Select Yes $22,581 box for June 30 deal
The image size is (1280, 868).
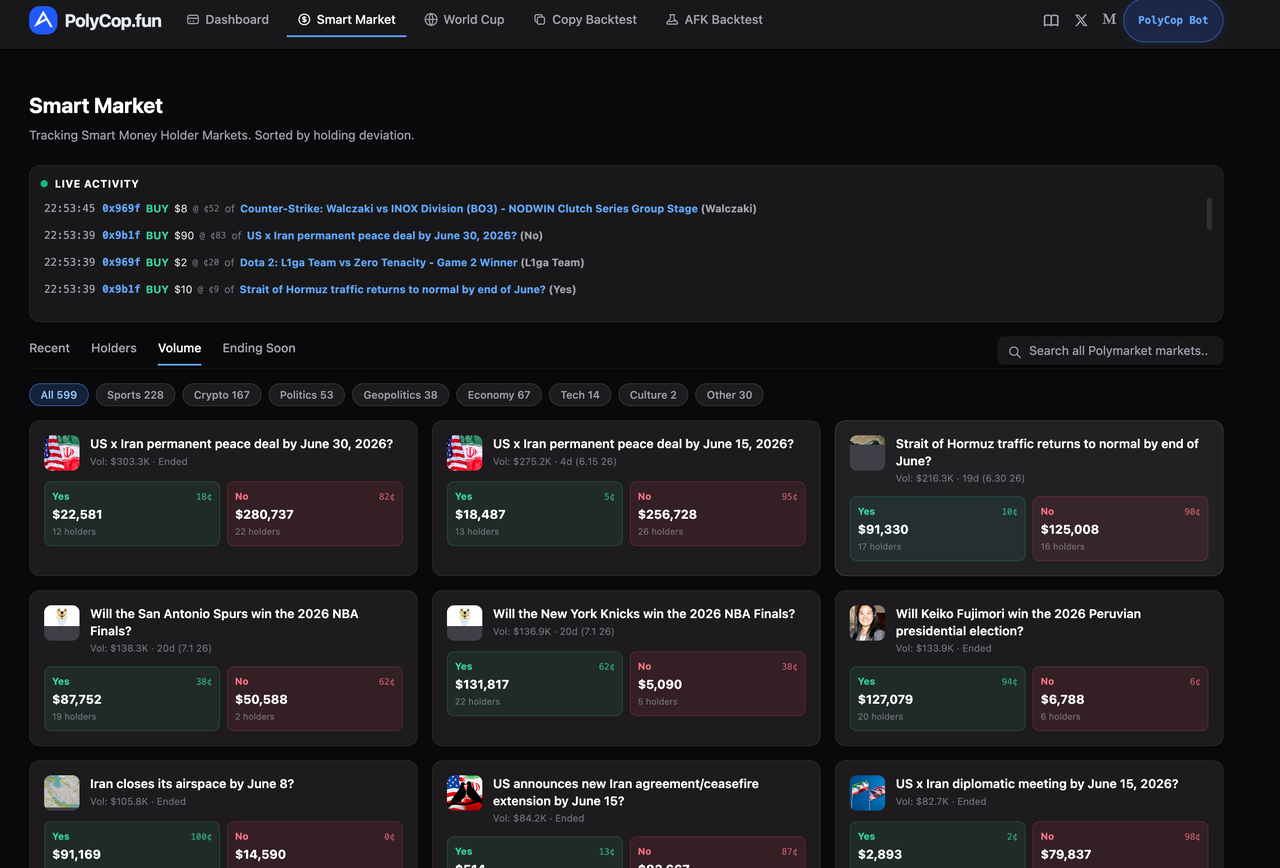132,514
